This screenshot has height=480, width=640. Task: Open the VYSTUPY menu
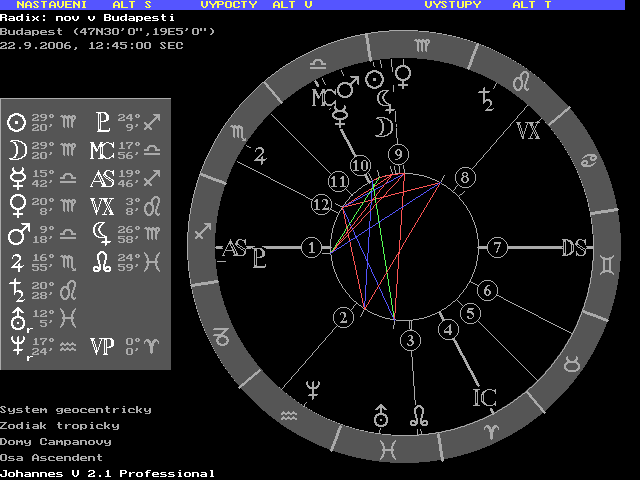click(453, 5)
